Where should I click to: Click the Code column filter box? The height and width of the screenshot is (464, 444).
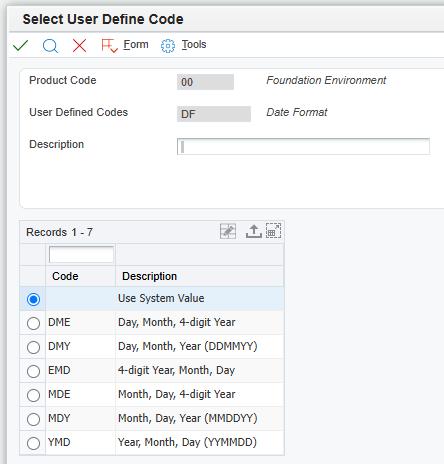click(x=81, y=255)
